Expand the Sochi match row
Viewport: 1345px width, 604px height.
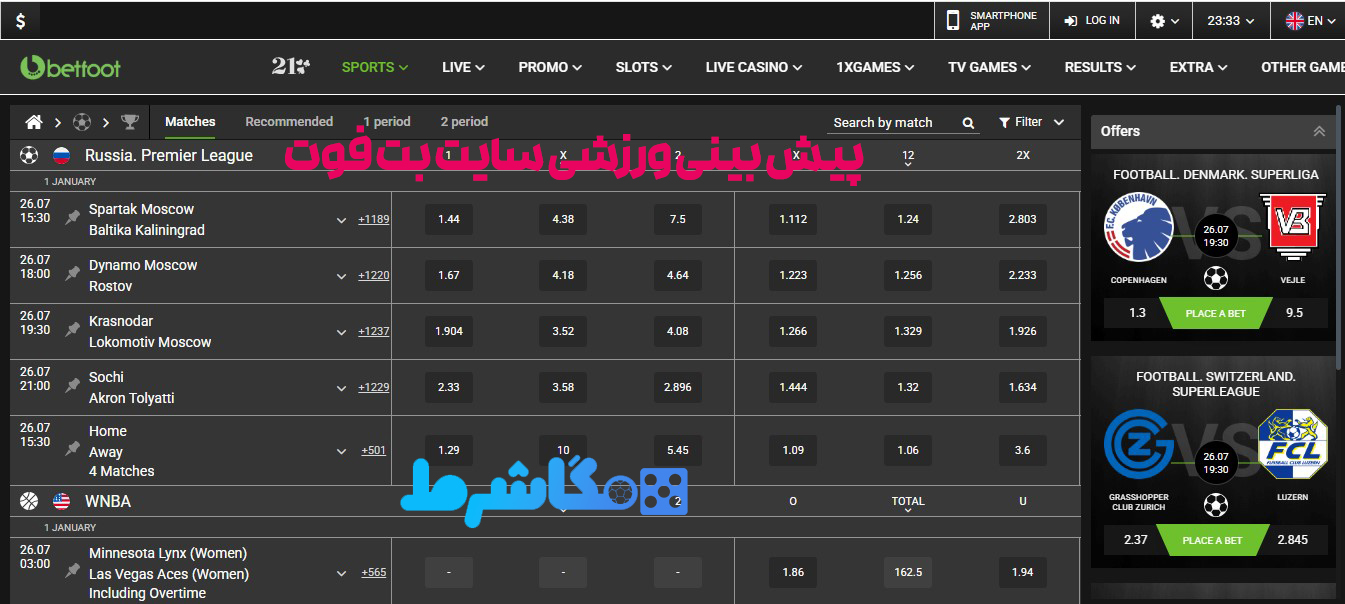[x=342, y=388]
